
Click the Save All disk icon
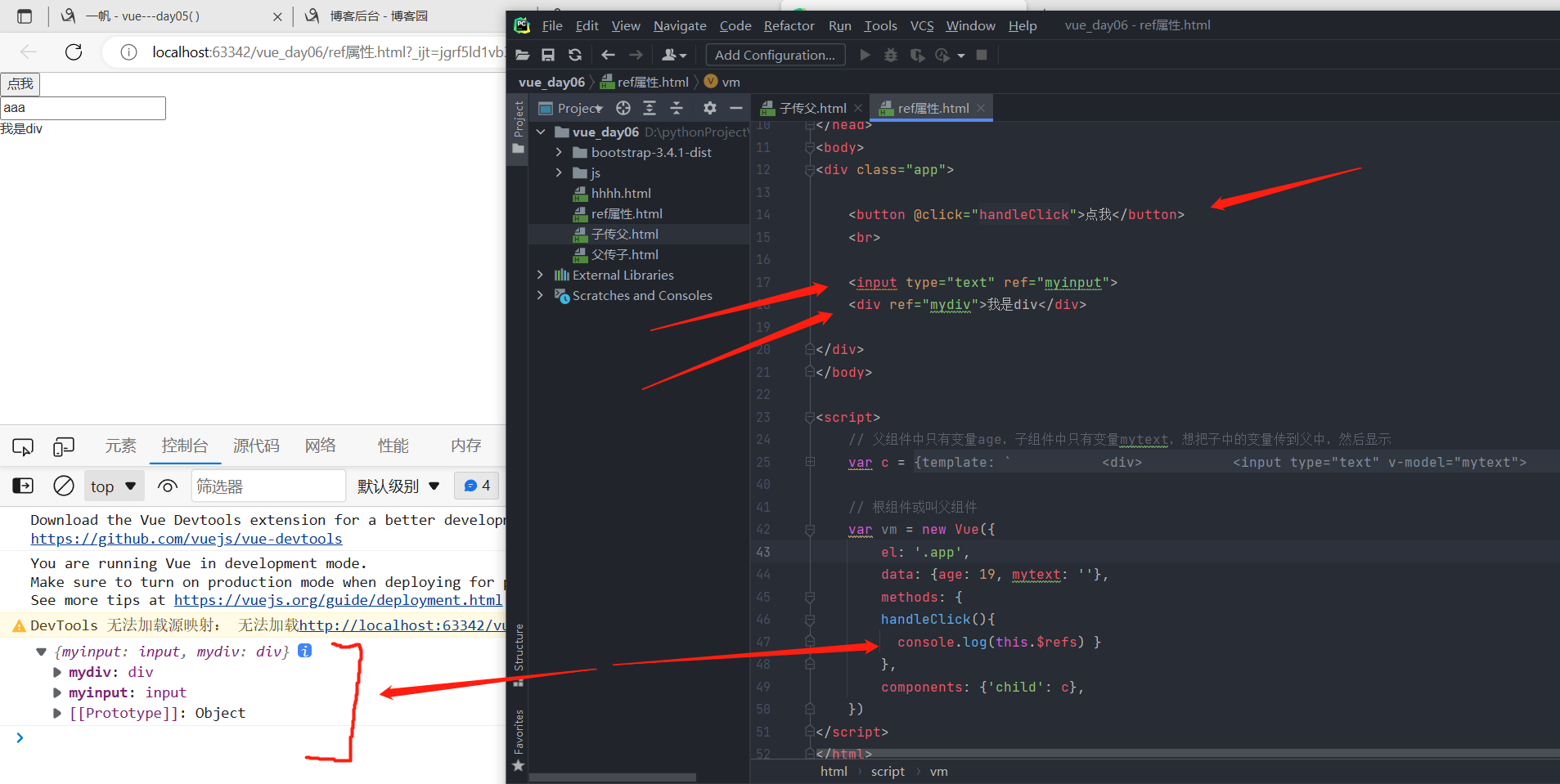point(548,55)
